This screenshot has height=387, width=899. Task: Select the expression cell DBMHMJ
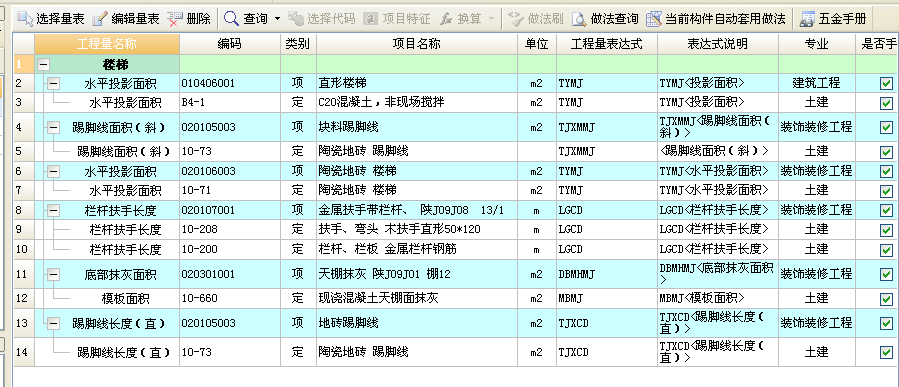[607, 275]
